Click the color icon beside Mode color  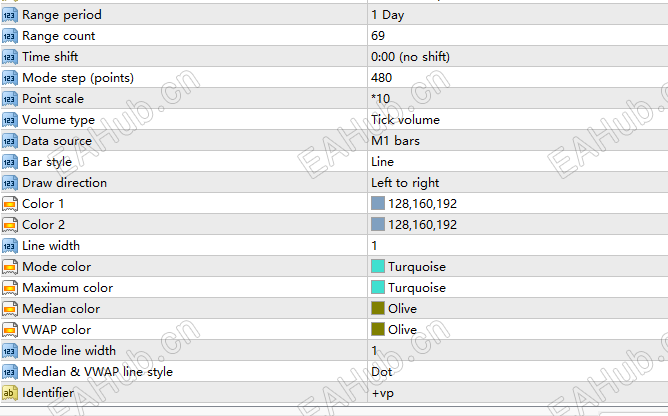tap(10, 267)
